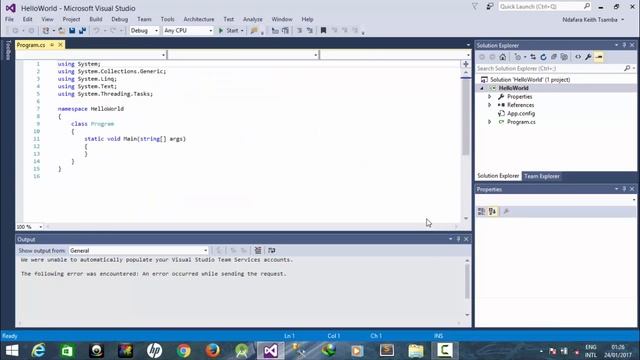Click the Find in Files toolbar icon

pyautogui.click(x=254, y=31)
